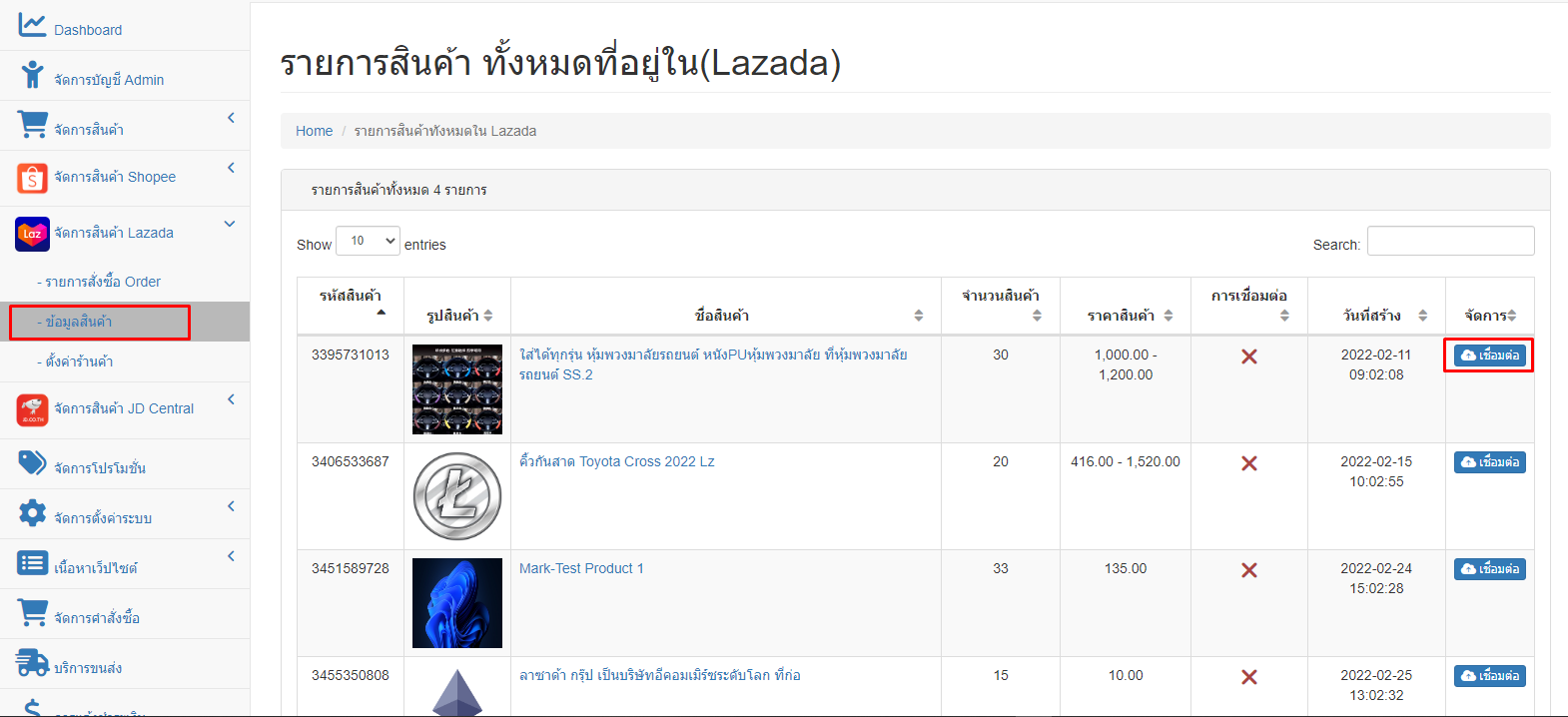
Task: Click red X connection status for product 3395731013
Action: point(1248,357)
